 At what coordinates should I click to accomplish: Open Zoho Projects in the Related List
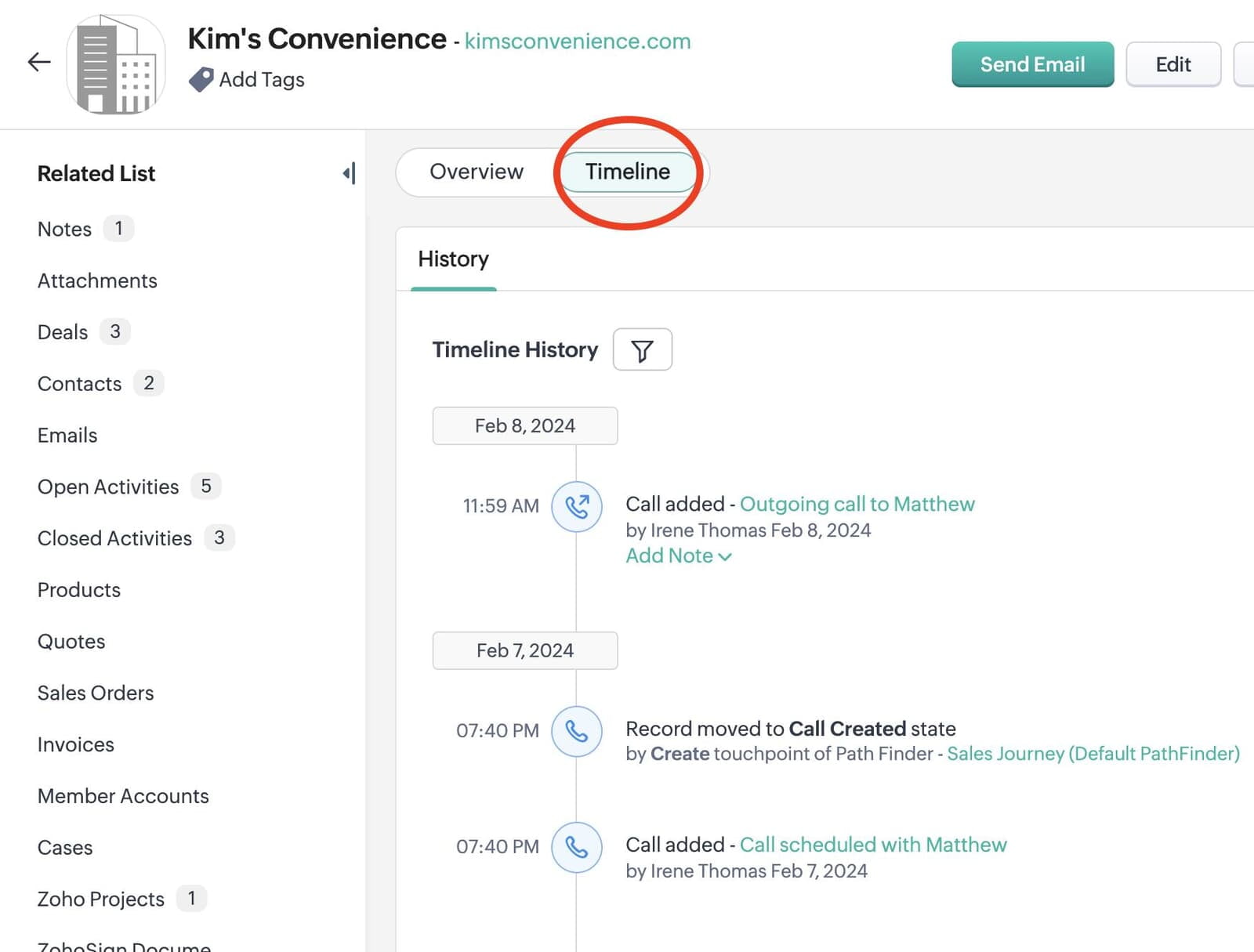pyautogui.click(x=101, y=899)
